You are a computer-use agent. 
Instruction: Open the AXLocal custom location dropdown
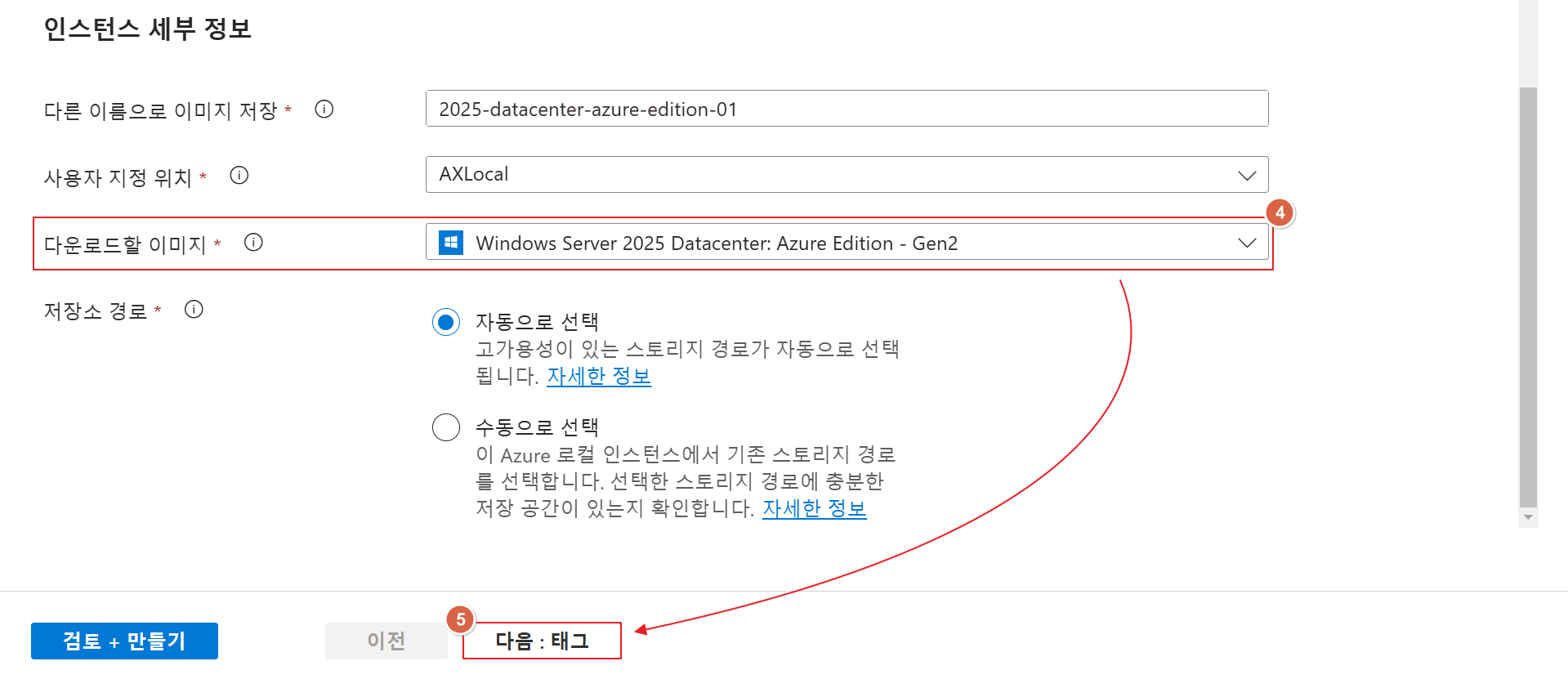[847, 175]
